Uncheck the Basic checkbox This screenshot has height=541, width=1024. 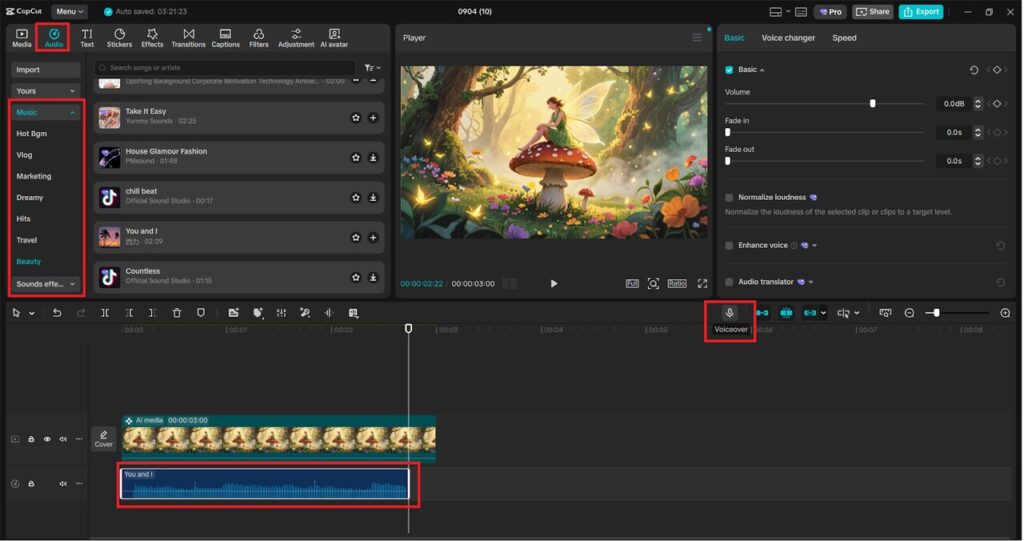[729, 70]
